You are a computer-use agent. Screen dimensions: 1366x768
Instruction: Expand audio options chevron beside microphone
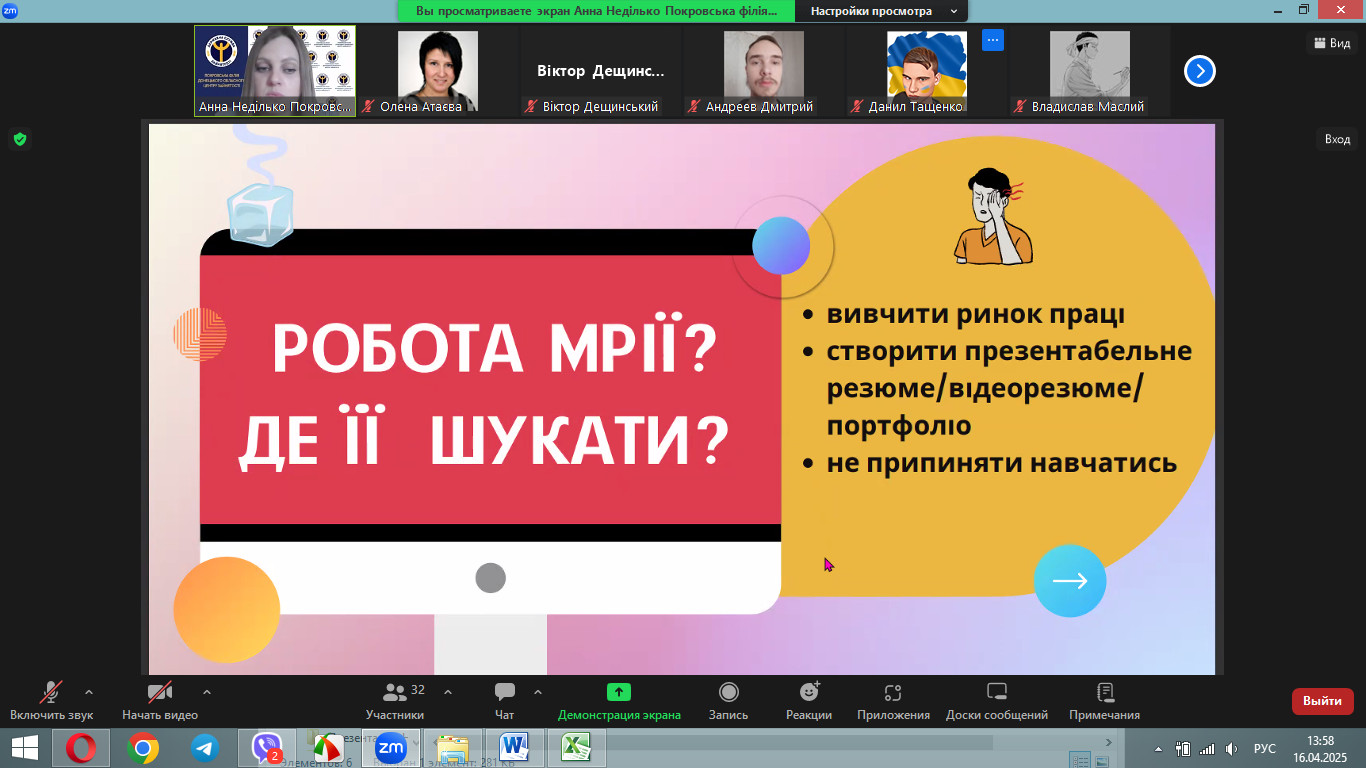pyautogui.click(x=89, y=691)
